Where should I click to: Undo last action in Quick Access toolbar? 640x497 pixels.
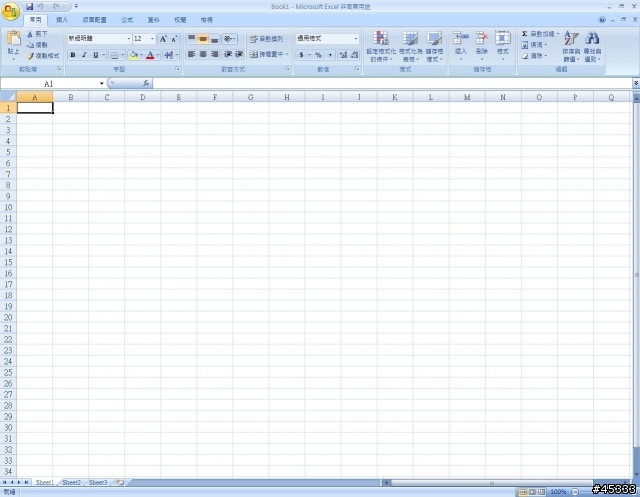tap(40, 7)
